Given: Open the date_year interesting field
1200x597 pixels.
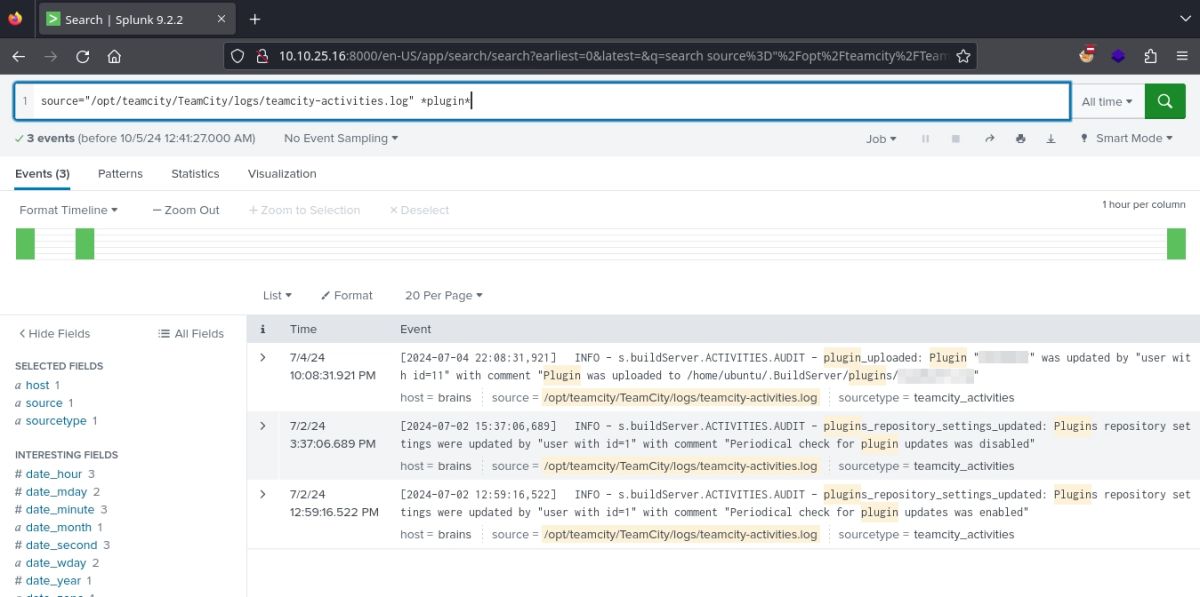Looking at the screenshot, I should pyautogui.click(x=54, y=581).
